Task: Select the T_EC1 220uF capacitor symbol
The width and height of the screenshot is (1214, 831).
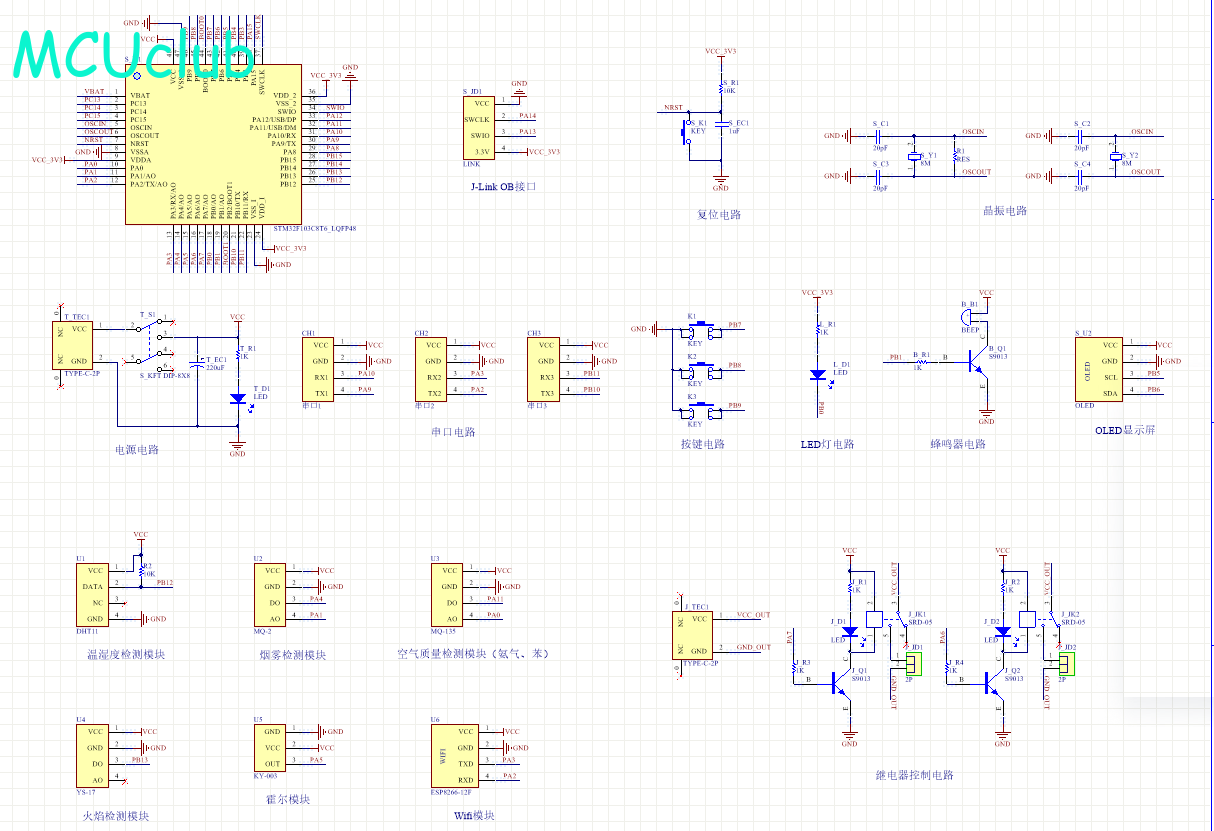Action: coord(200,365)
